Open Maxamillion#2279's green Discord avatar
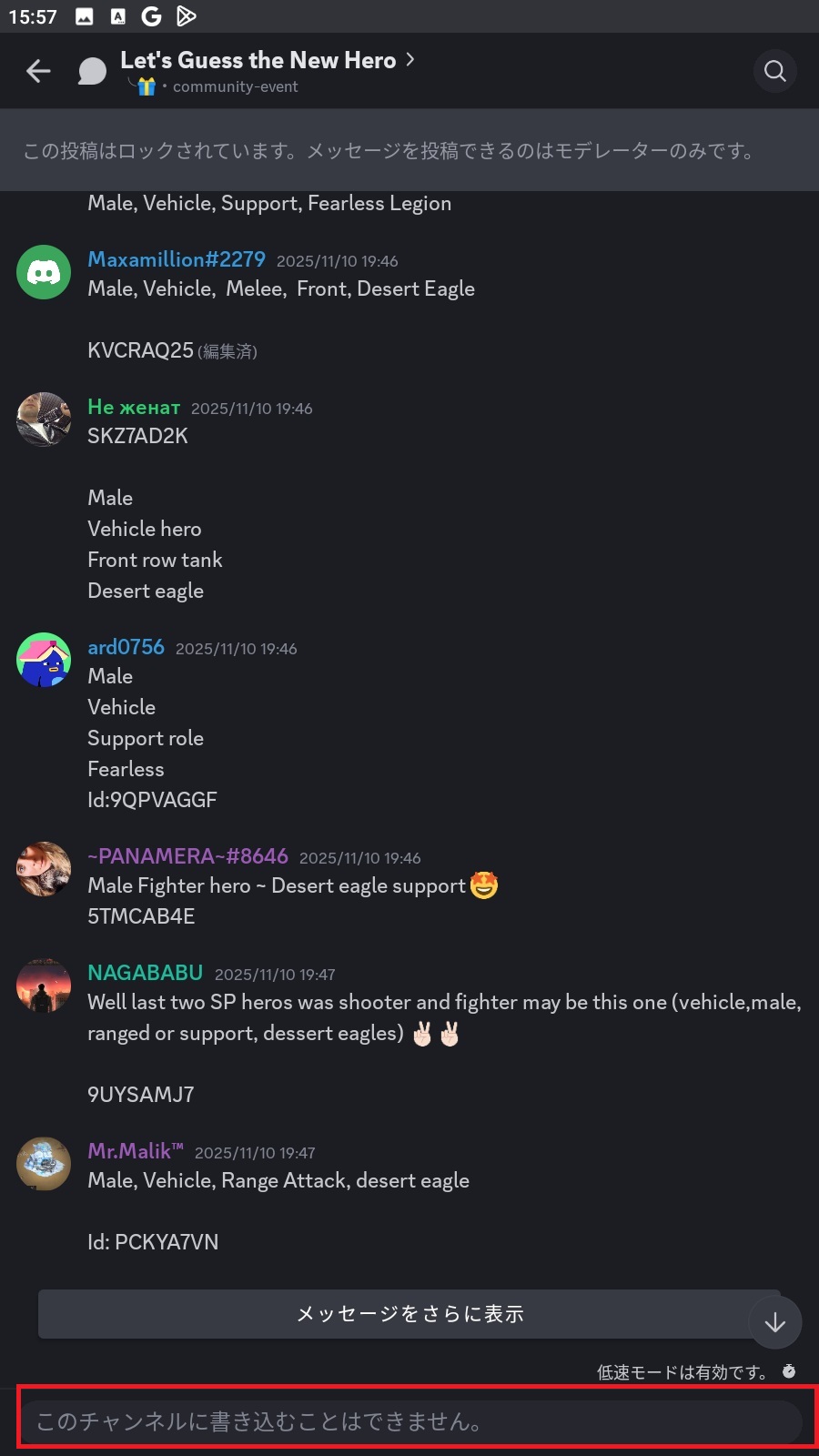The image size is (819, 1456). (44, 272)
